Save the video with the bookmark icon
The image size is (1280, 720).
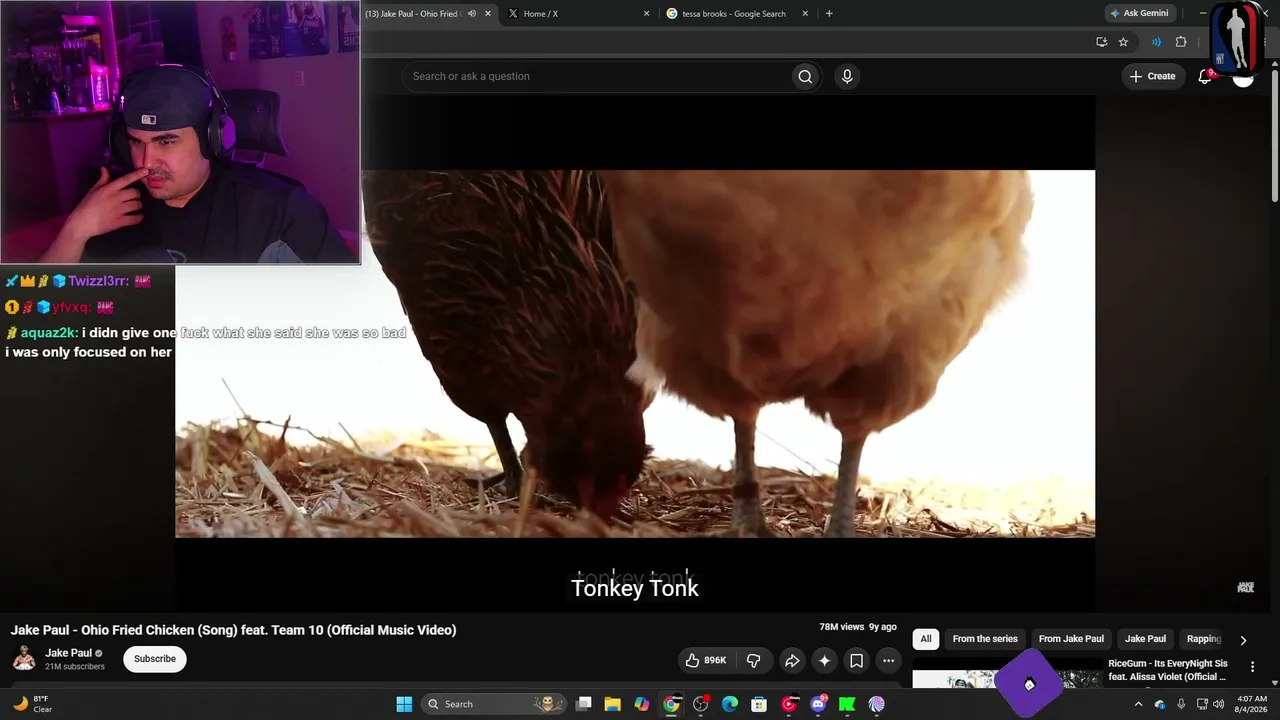[856, 660]
